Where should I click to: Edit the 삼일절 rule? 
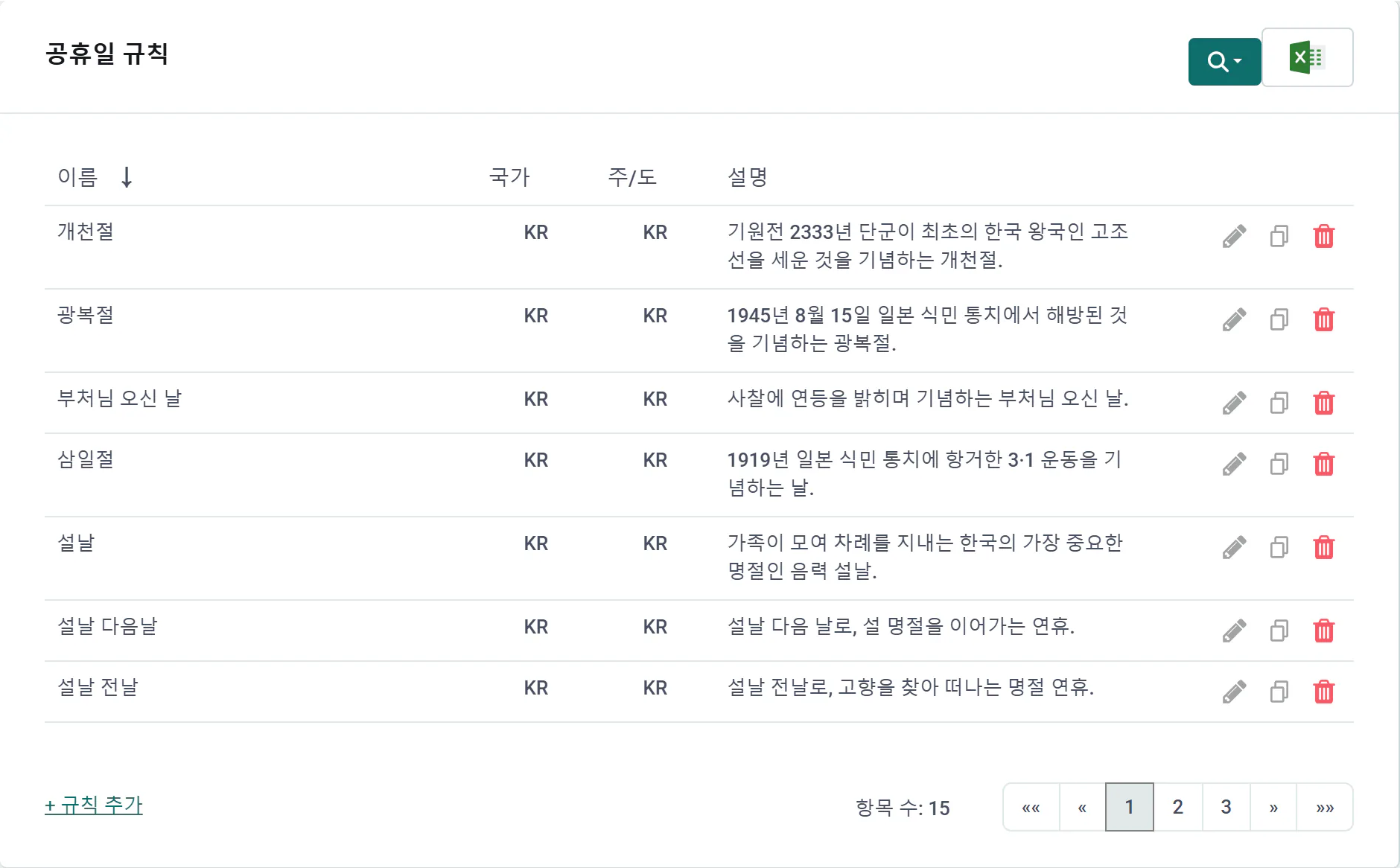pyautogui.click(x=1234, y=464)
